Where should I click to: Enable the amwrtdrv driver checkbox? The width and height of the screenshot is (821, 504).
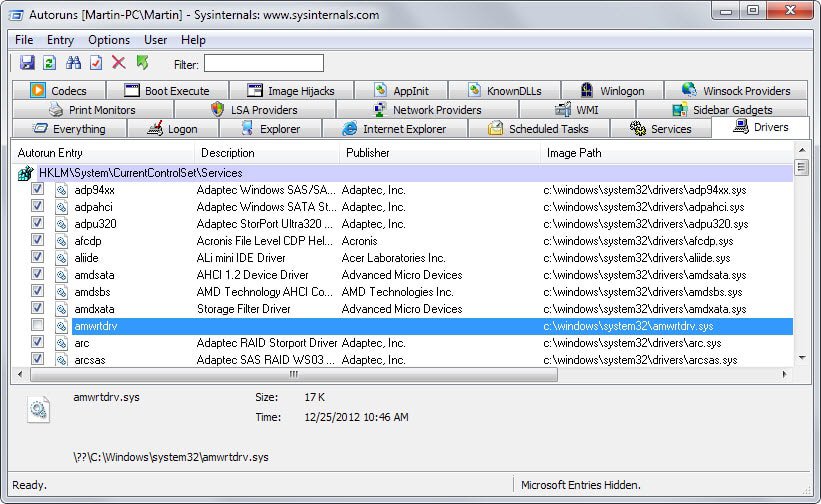pyautogui.click(x=37, y=326)
